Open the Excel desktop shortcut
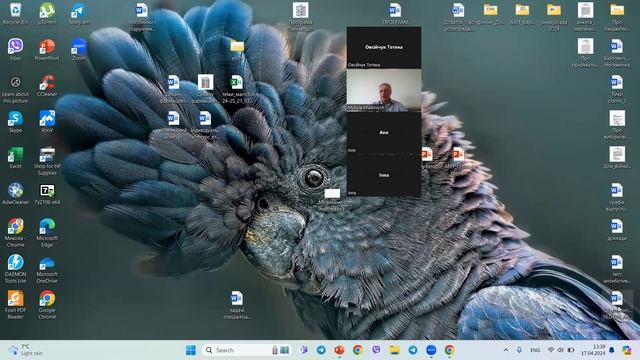640x360 pixels. click(15, 157)
